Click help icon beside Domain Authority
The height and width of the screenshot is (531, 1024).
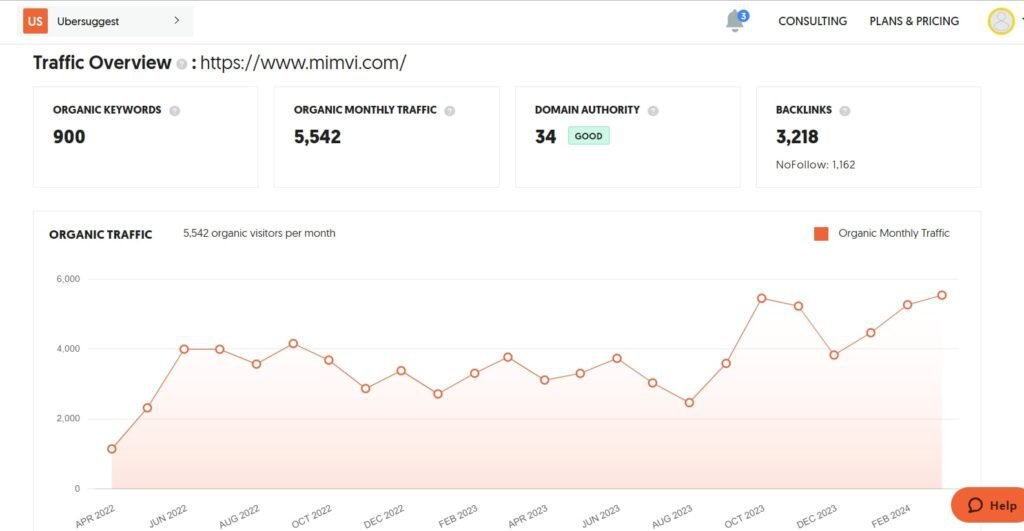click(x=653, y=111)
